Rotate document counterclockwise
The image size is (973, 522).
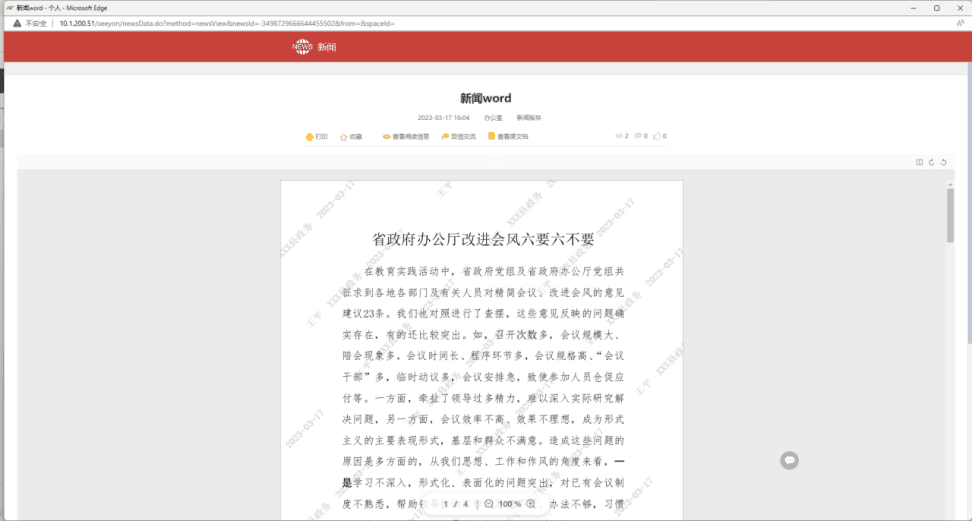[x=943, y=162]
